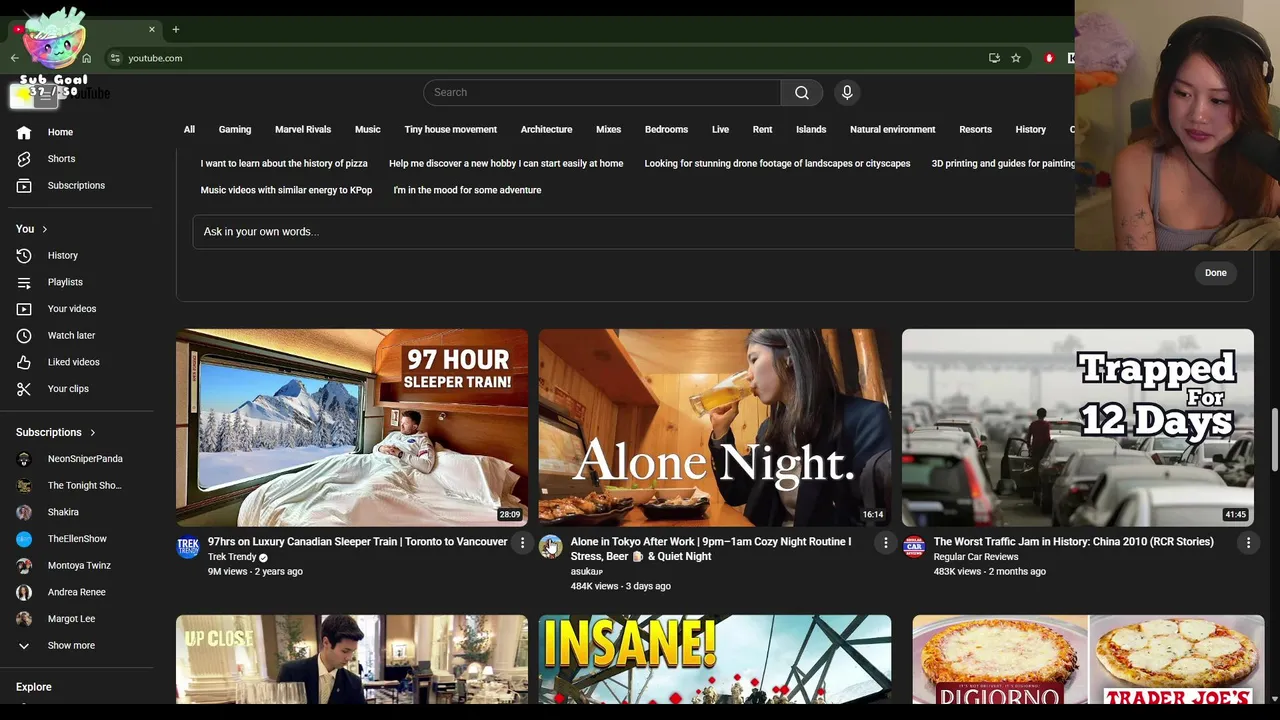Click Regular Car Reviews channel avatar
This screenshot has width=1280, height=720.
tap(914, 547)
